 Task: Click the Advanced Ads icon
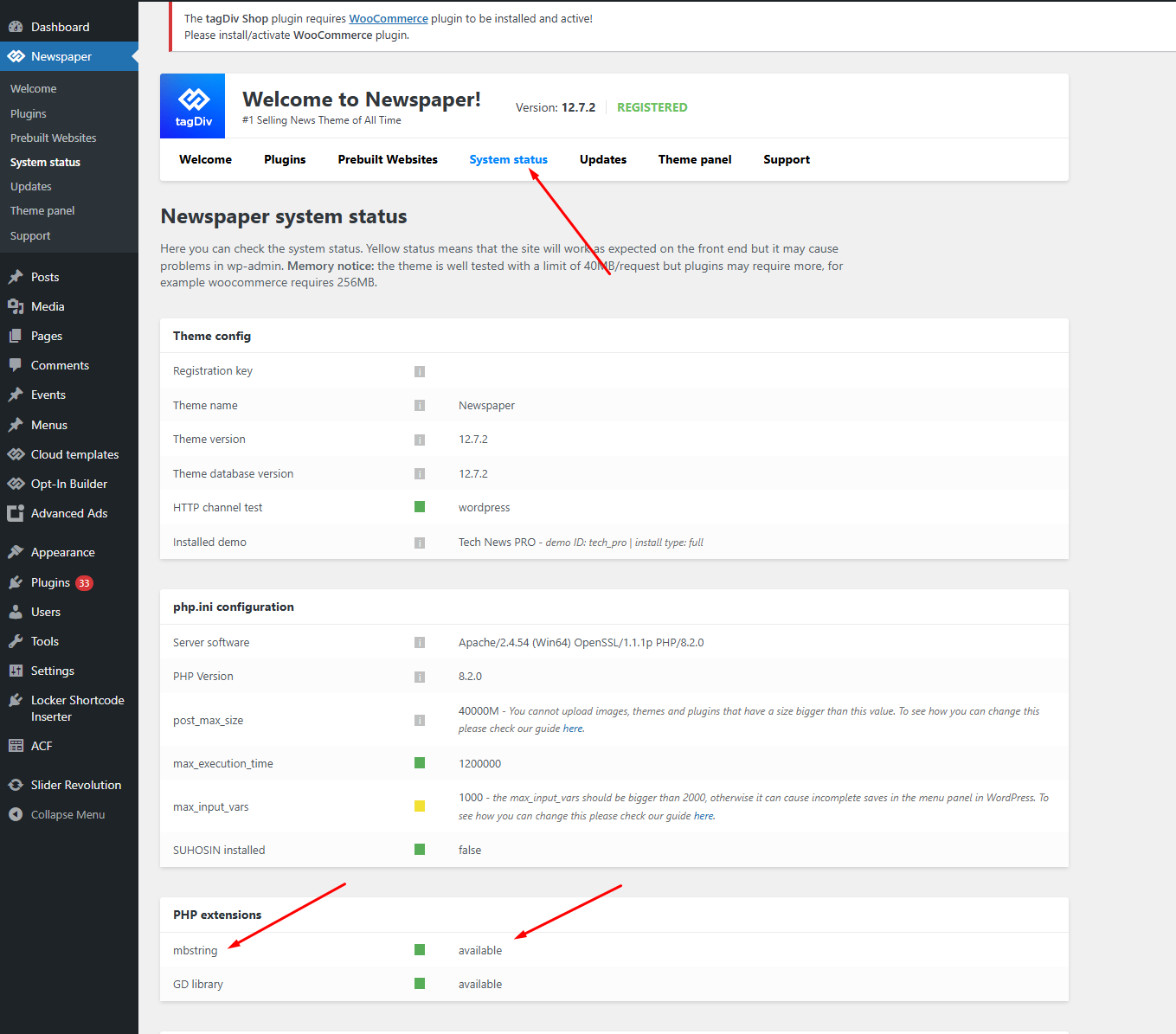16,513
